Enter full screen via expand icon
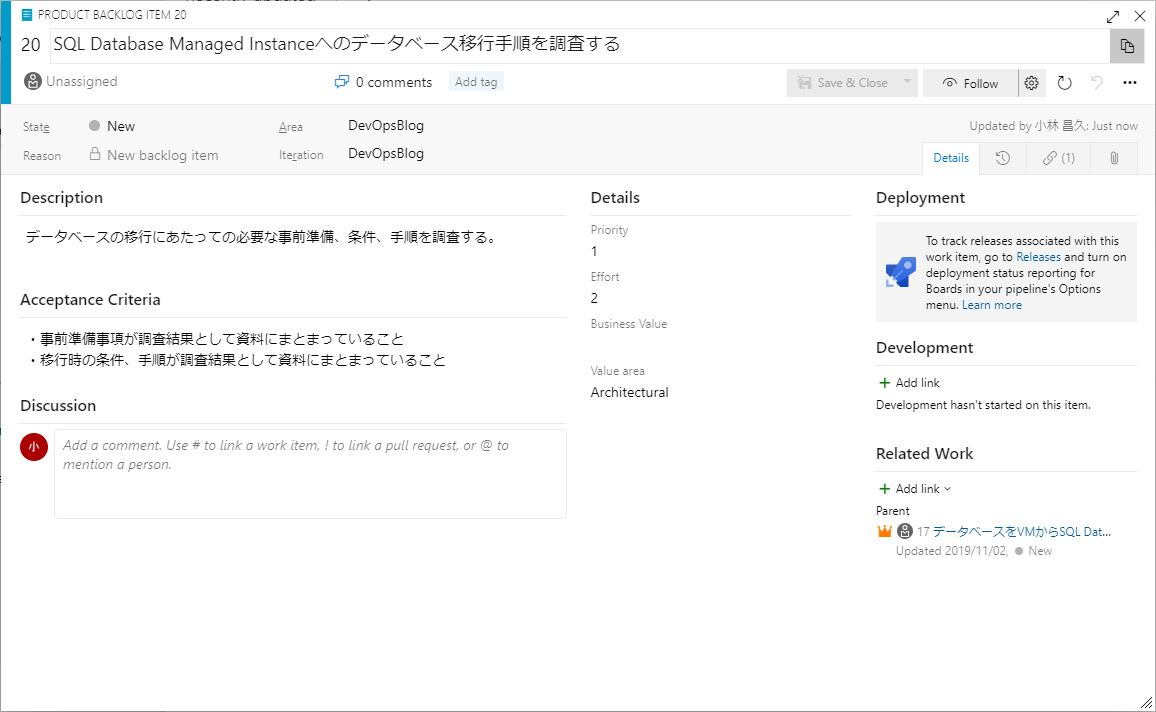Screen dimensions: 1156x712 (x=1113, y=15)
